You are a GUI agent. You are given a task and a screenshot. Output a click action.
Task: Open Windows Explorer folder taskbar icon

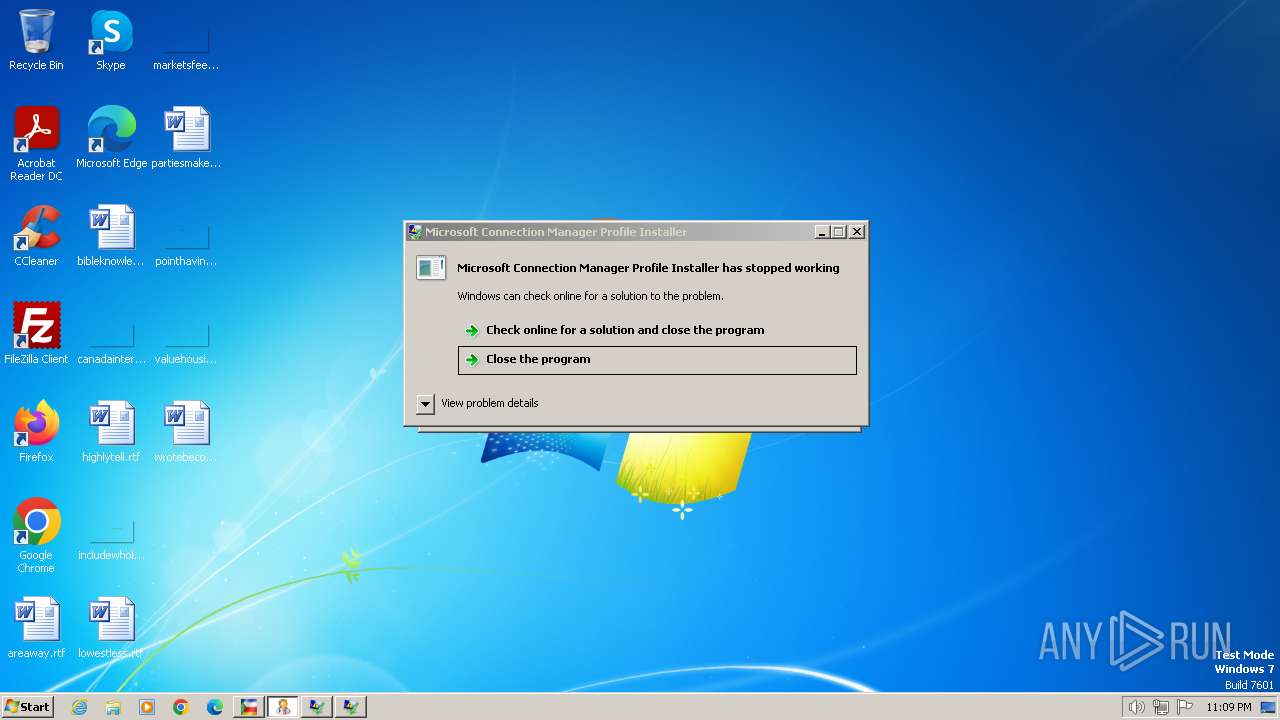point(113,707)
